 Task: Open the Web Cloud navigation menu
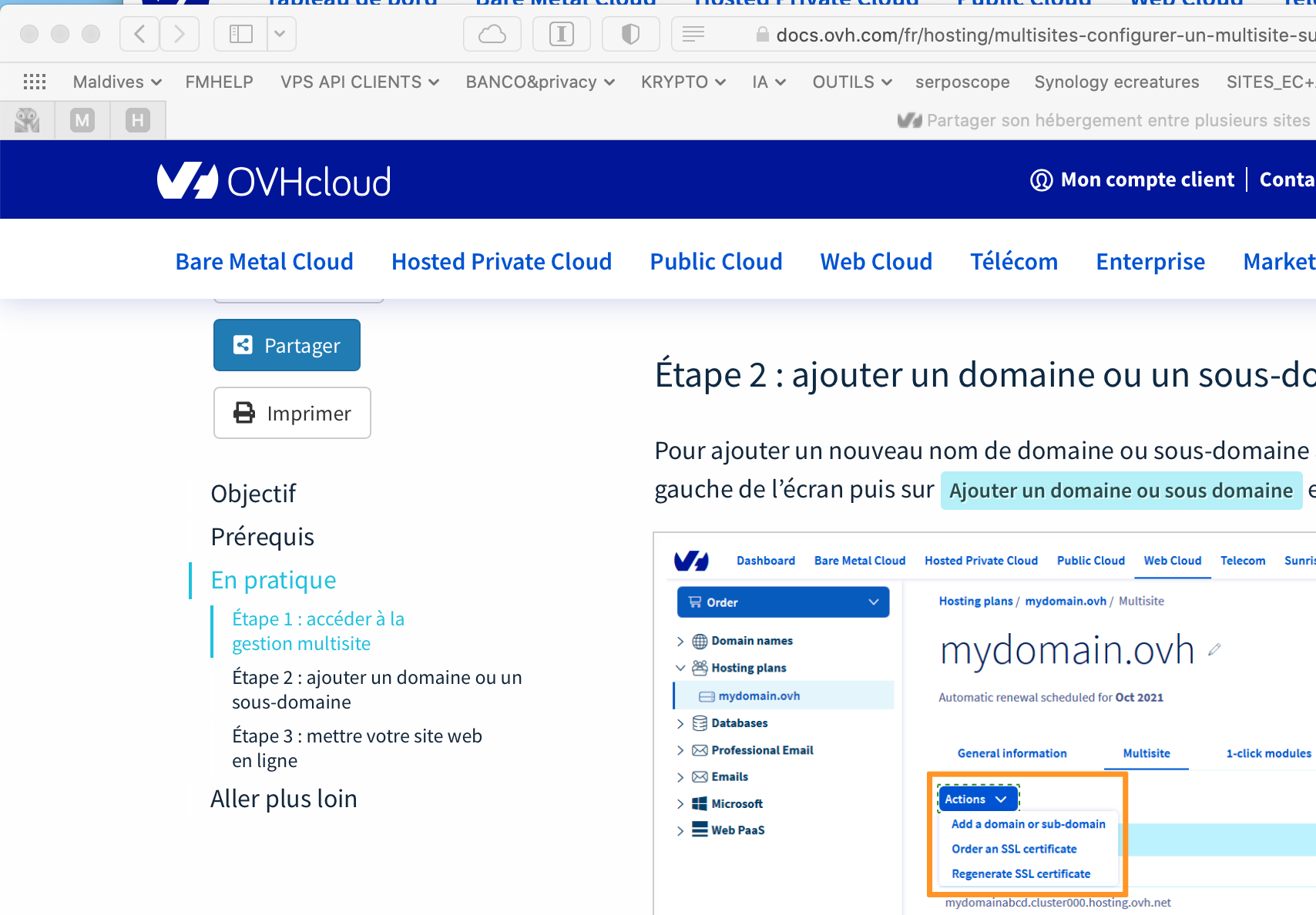coord(876,262)
